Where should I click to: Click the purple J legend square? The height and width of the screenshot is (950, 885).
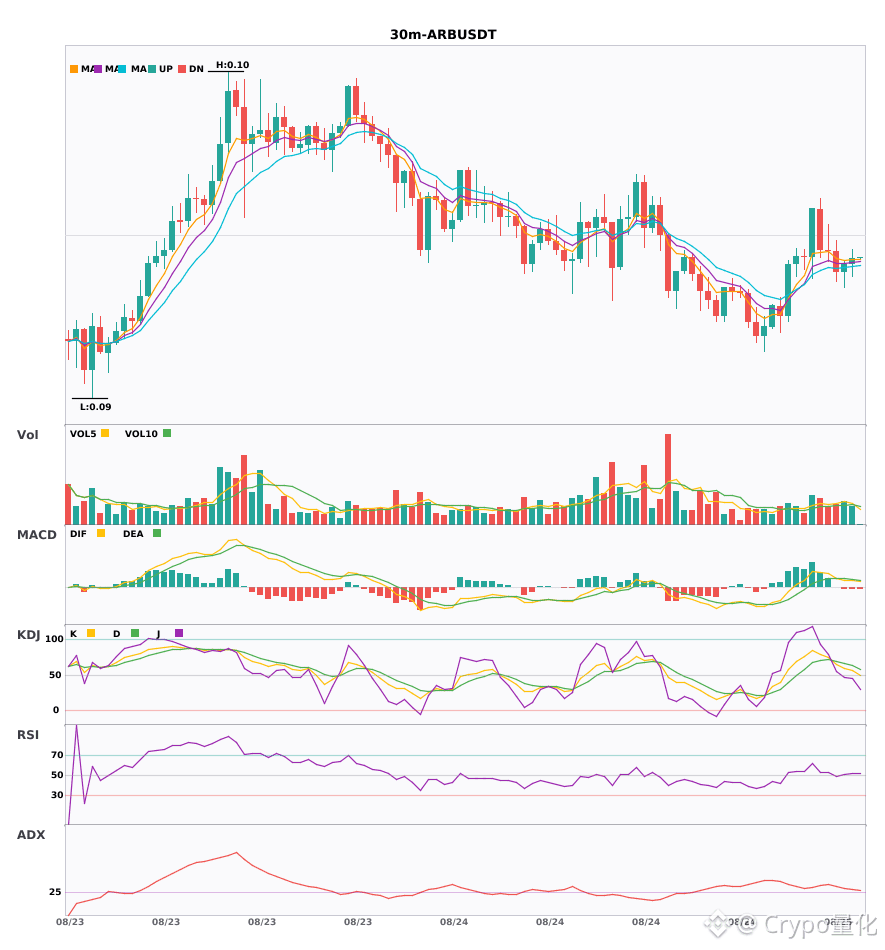[x=179, y=633]
